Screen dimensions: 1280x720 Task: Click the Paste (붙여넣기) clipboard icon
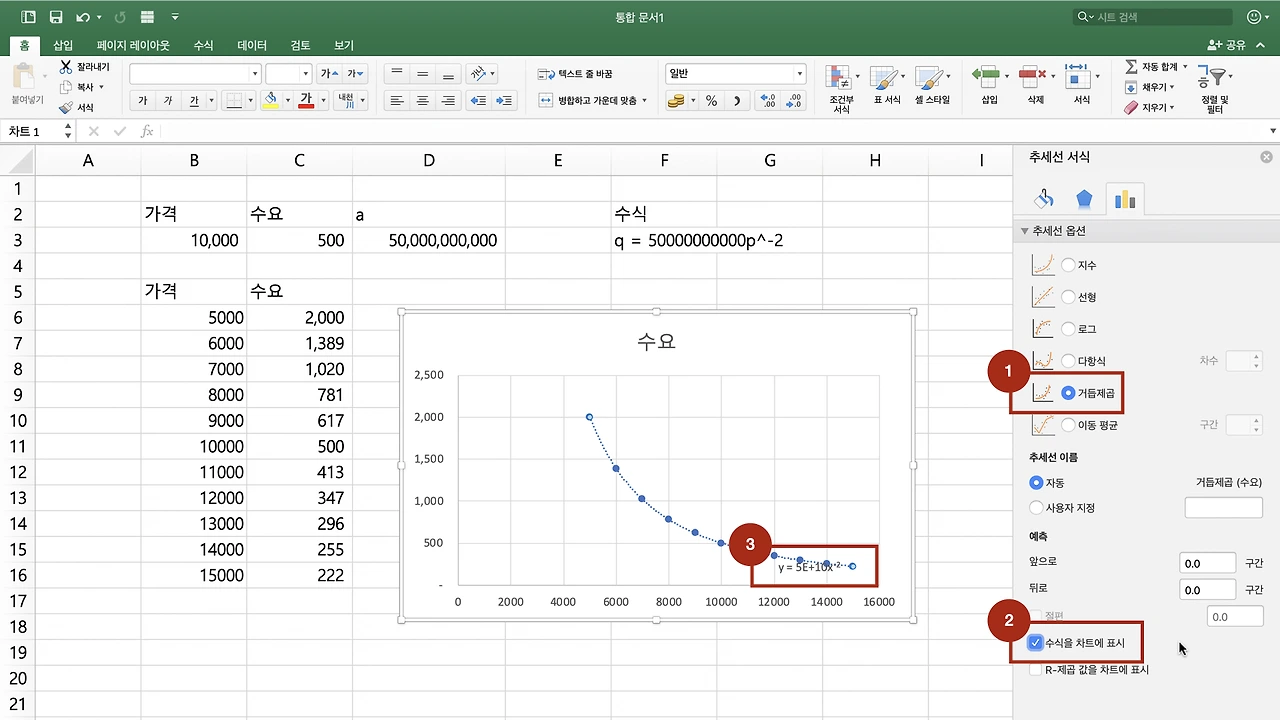coord(25,77)
